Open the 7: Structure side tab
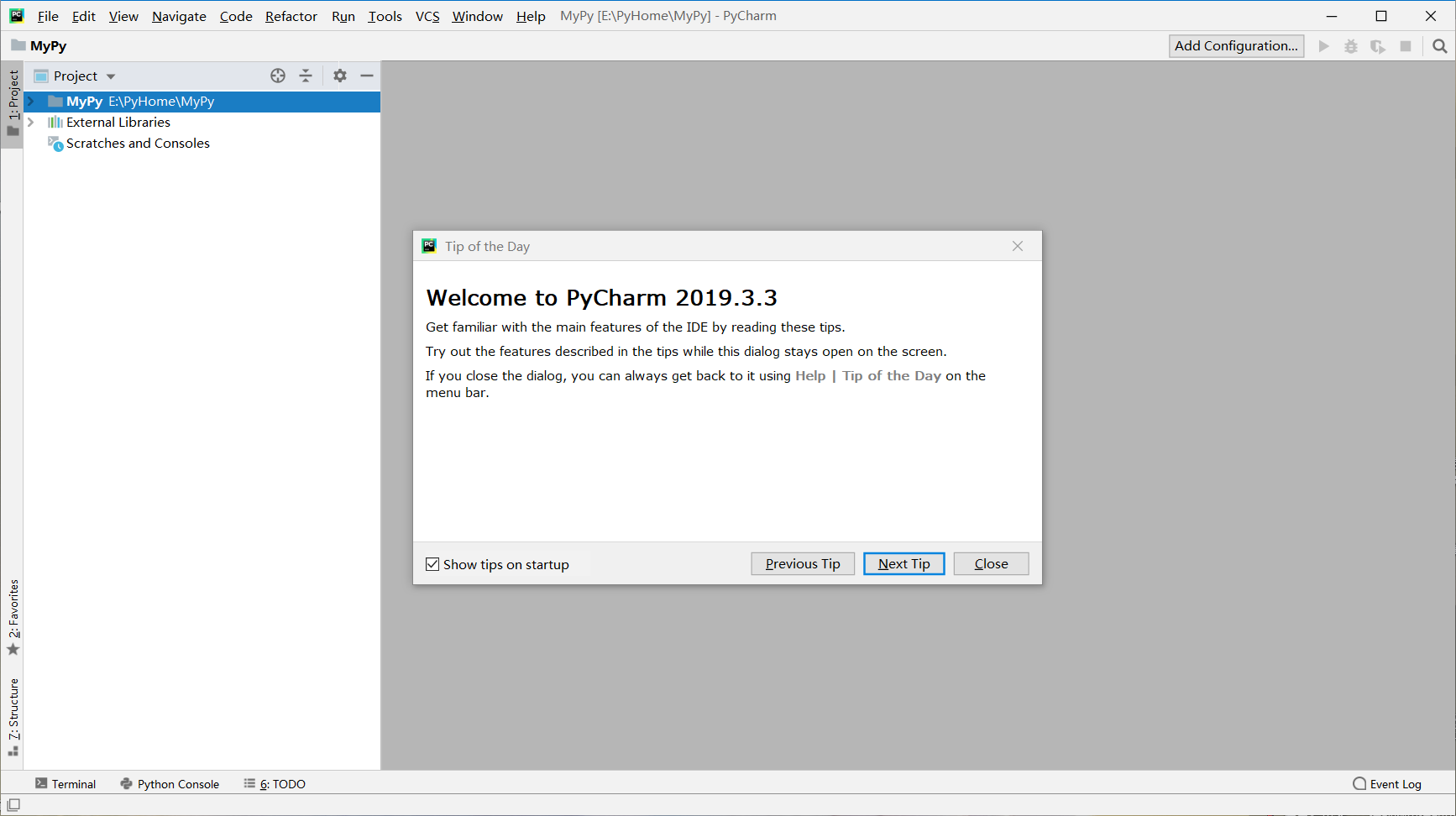 click(x=13, y=717)
